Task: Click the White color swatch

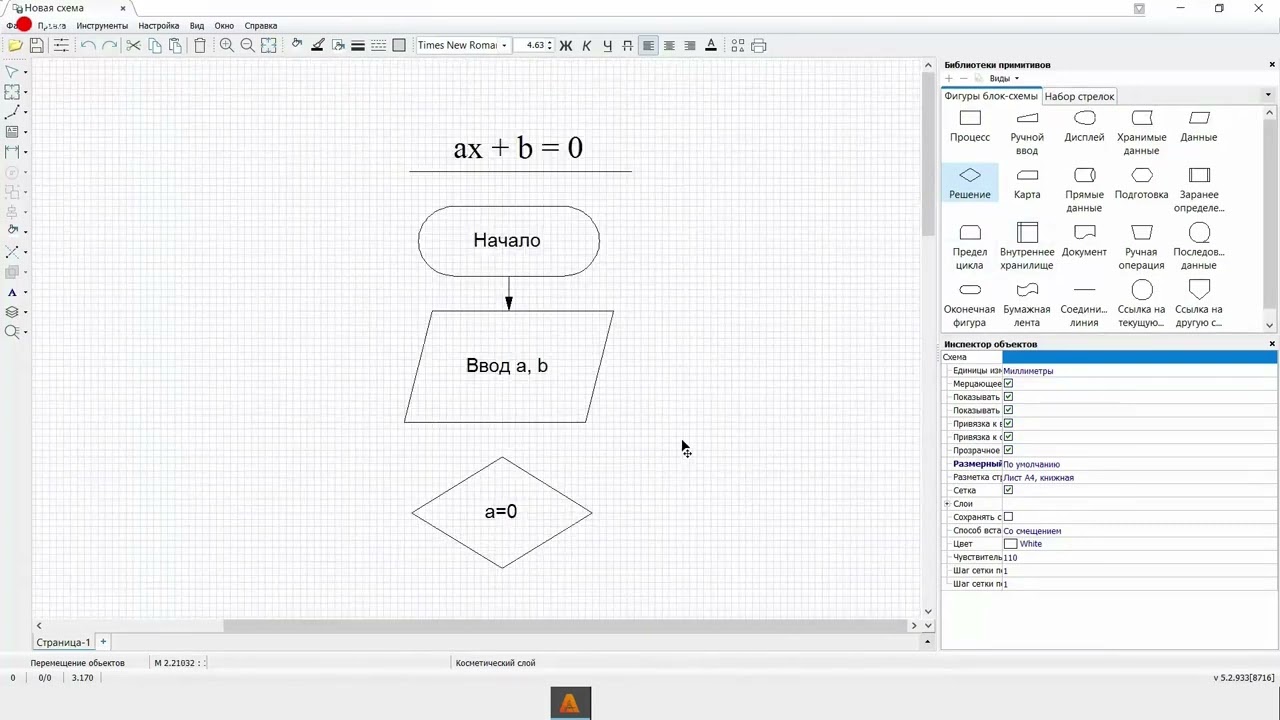Action: [x=1010, y=544]
